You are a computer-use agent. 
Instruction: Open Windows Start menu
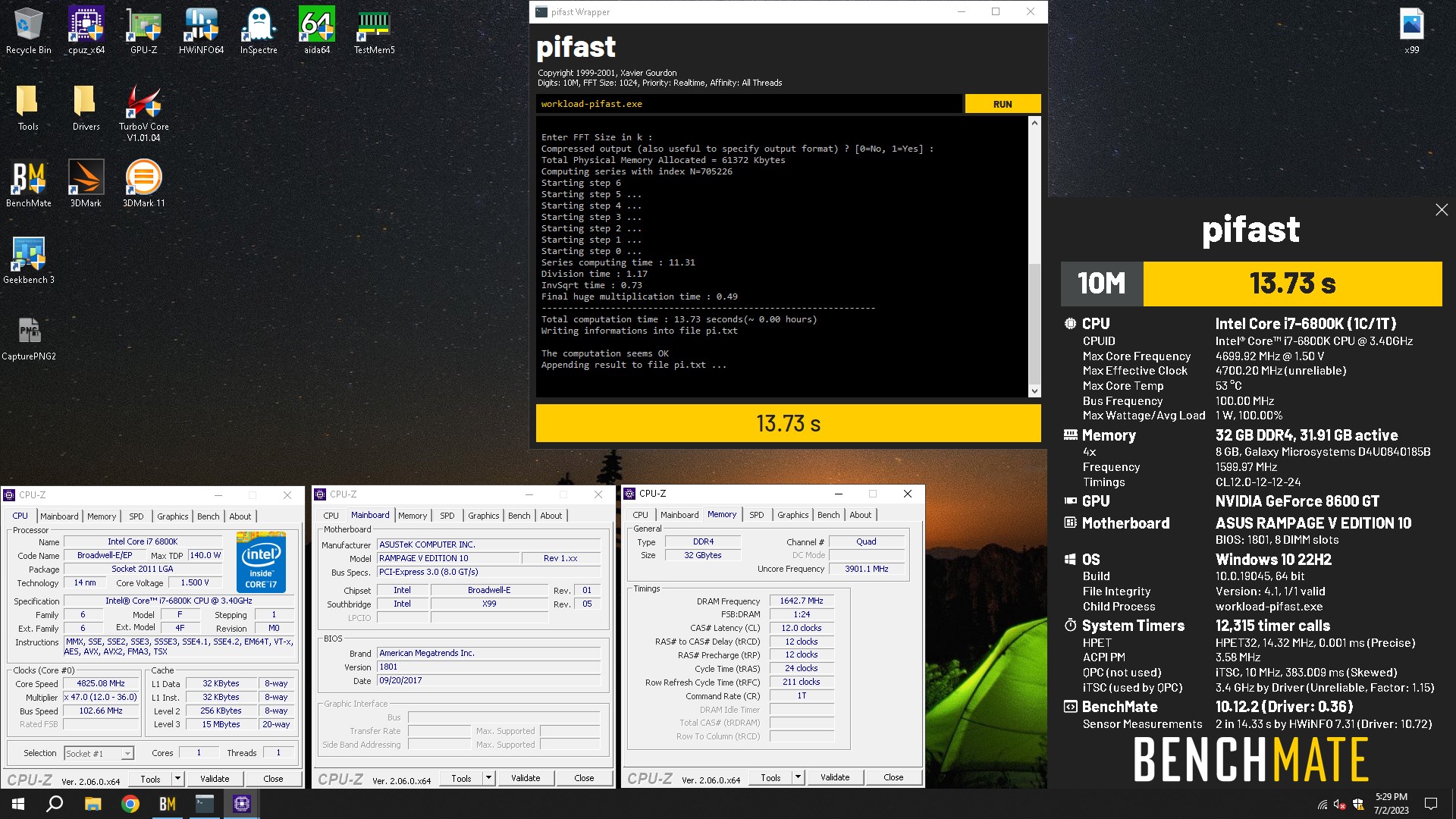coord(18,804)
